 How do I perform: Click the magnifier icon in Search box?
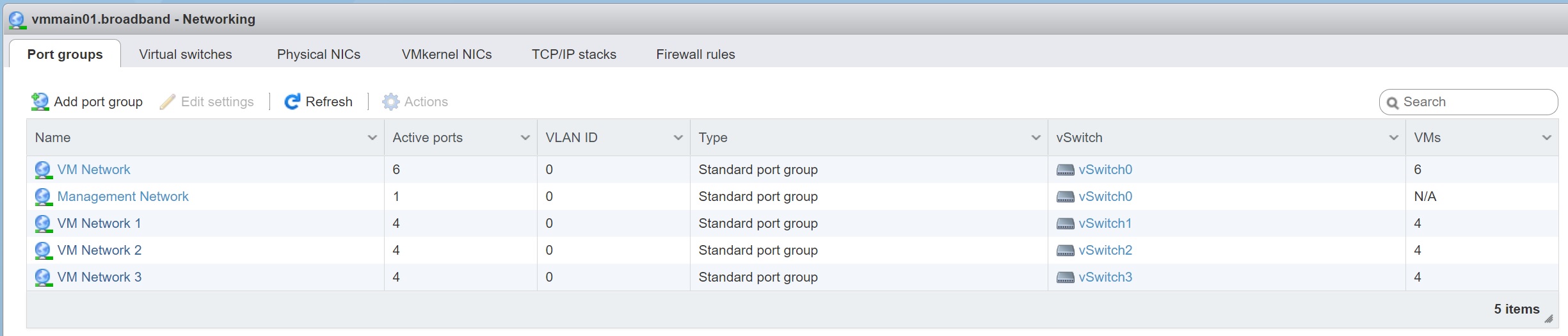[1392, 102]
